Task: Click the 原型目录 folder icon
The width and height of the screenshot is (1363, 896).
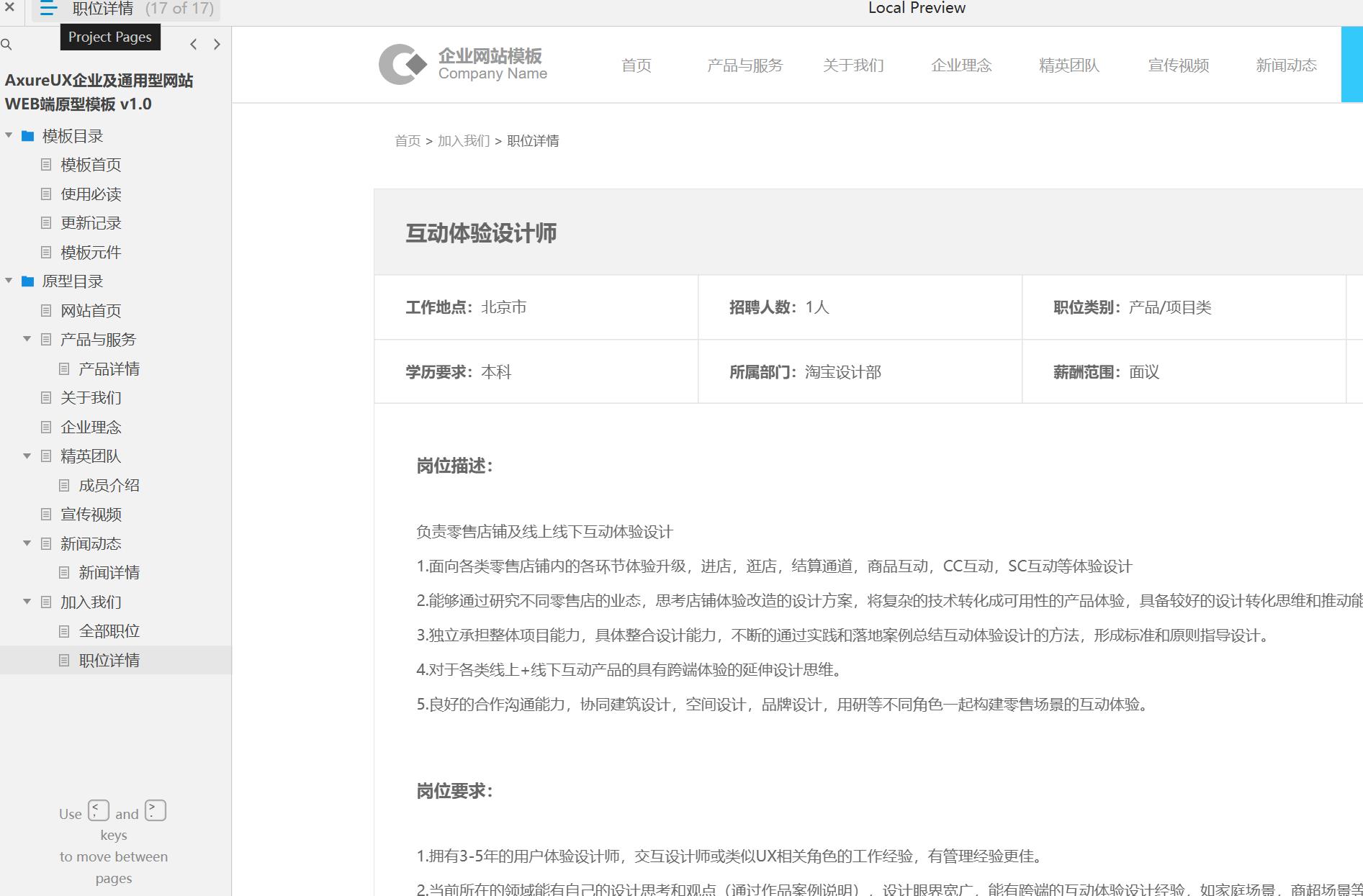Action: click(x=28, y=281)
